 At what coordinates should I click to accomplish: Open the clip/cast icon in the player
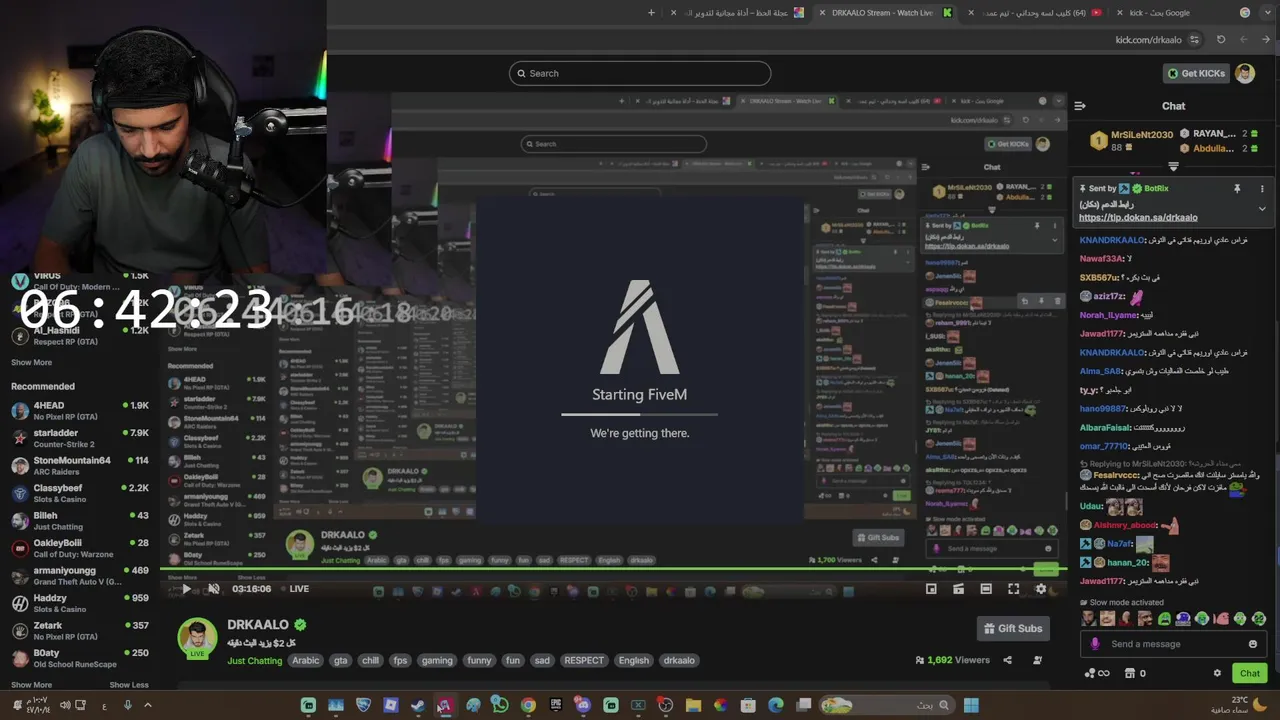pyautogui.click(x=958, y=589)
